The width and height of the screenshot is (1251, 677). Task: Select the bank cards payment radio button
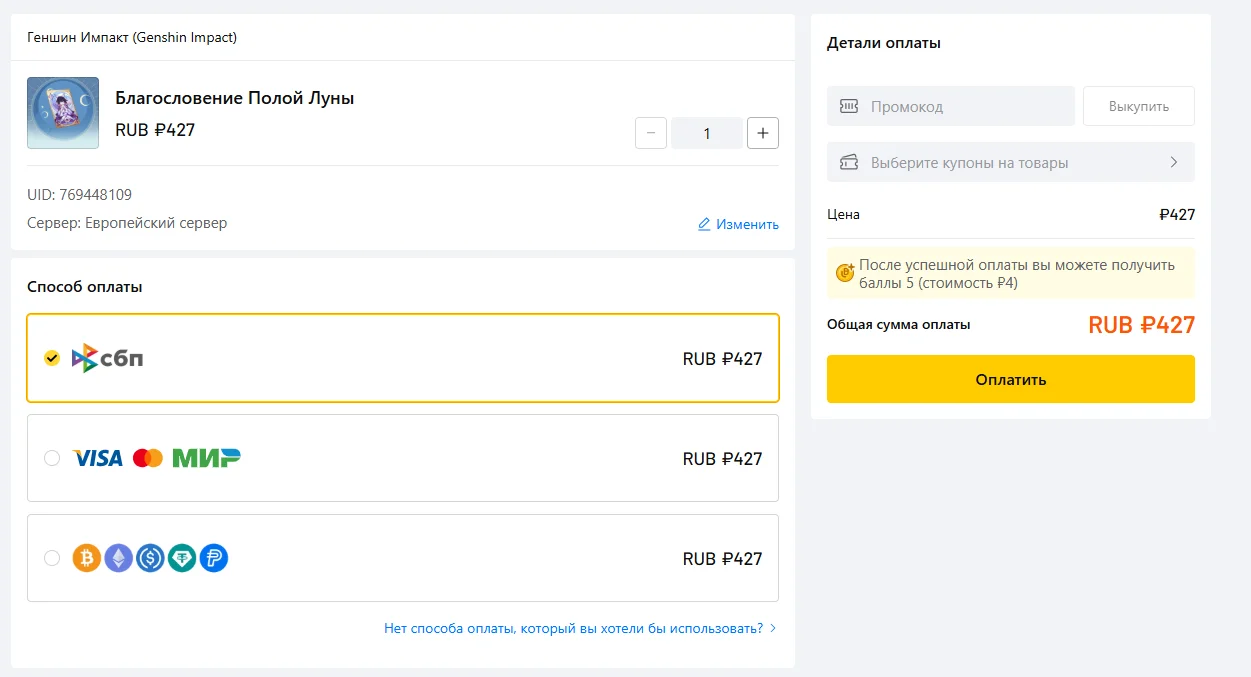[52, 458]
